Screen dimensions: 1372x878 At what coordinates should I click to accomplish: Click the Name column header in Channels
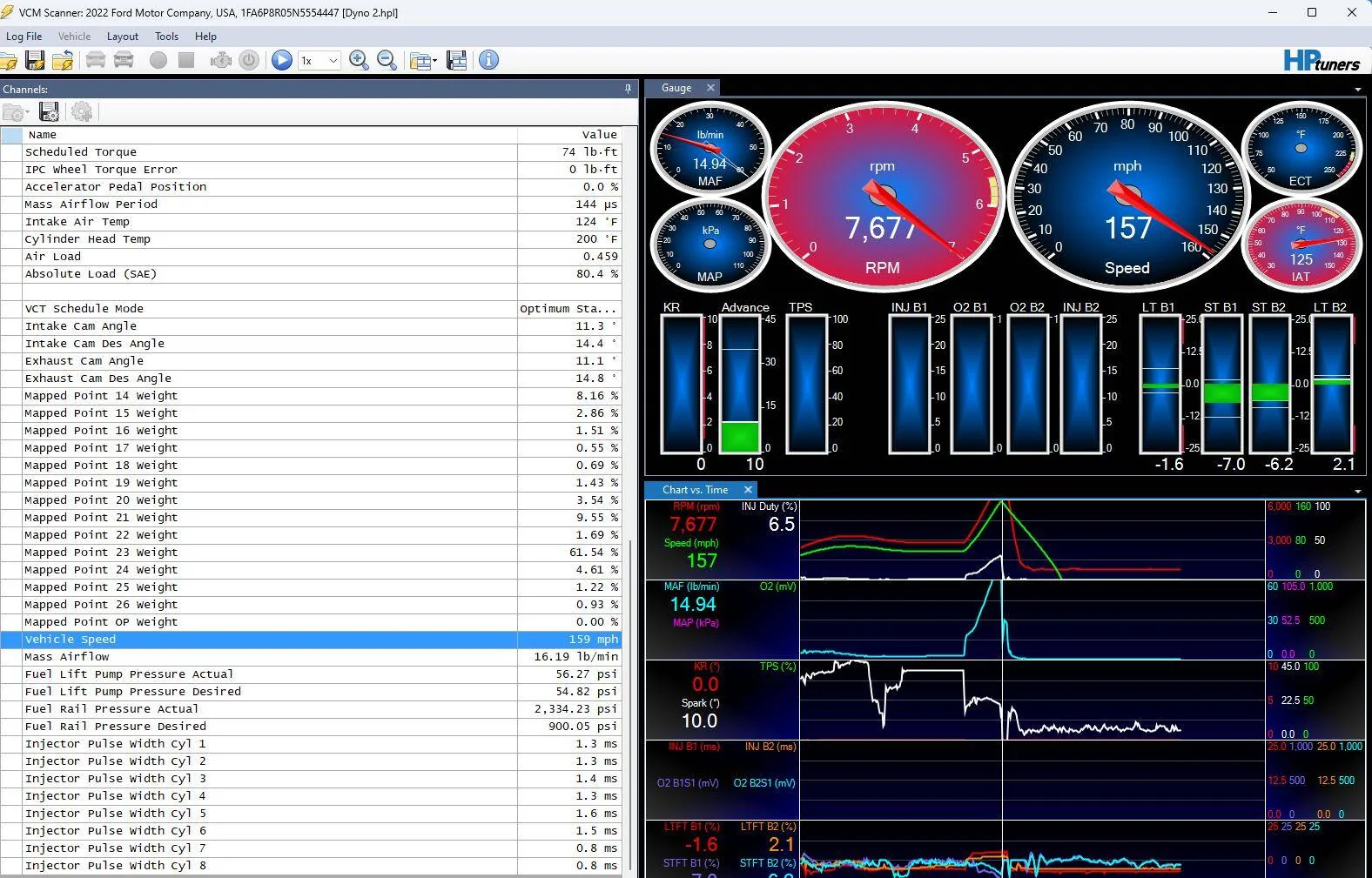click(270, 135)
